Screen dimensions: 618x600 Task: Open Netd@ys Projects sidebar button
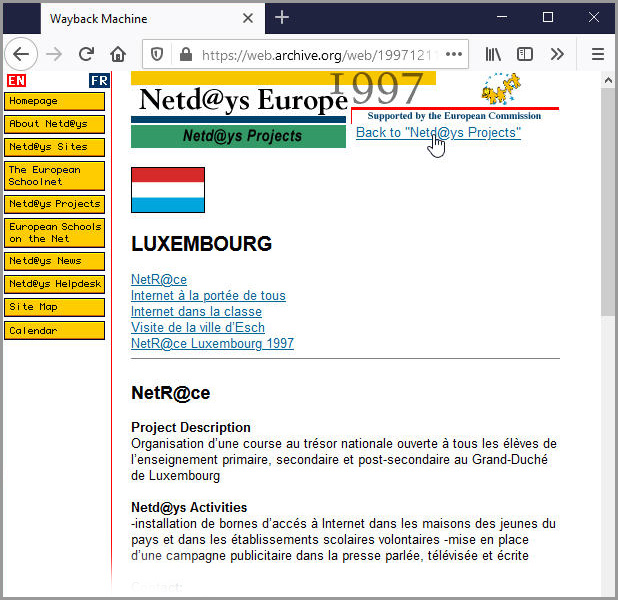(54, 204)
